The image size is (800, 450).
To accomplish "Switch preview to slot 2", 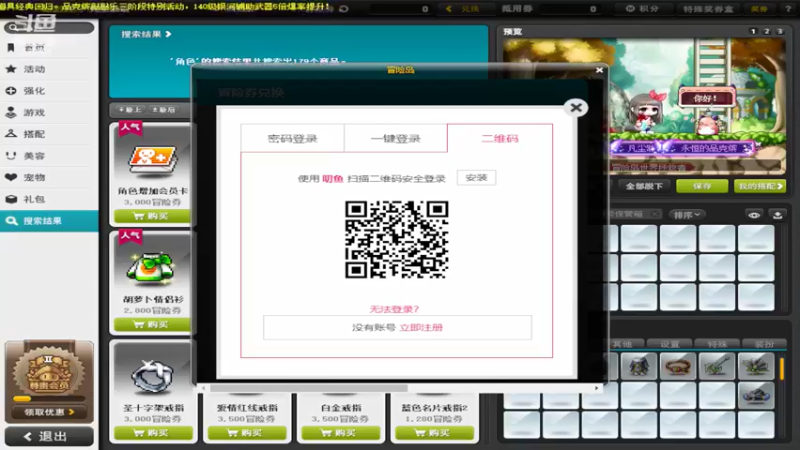I will tap(766, 32).
